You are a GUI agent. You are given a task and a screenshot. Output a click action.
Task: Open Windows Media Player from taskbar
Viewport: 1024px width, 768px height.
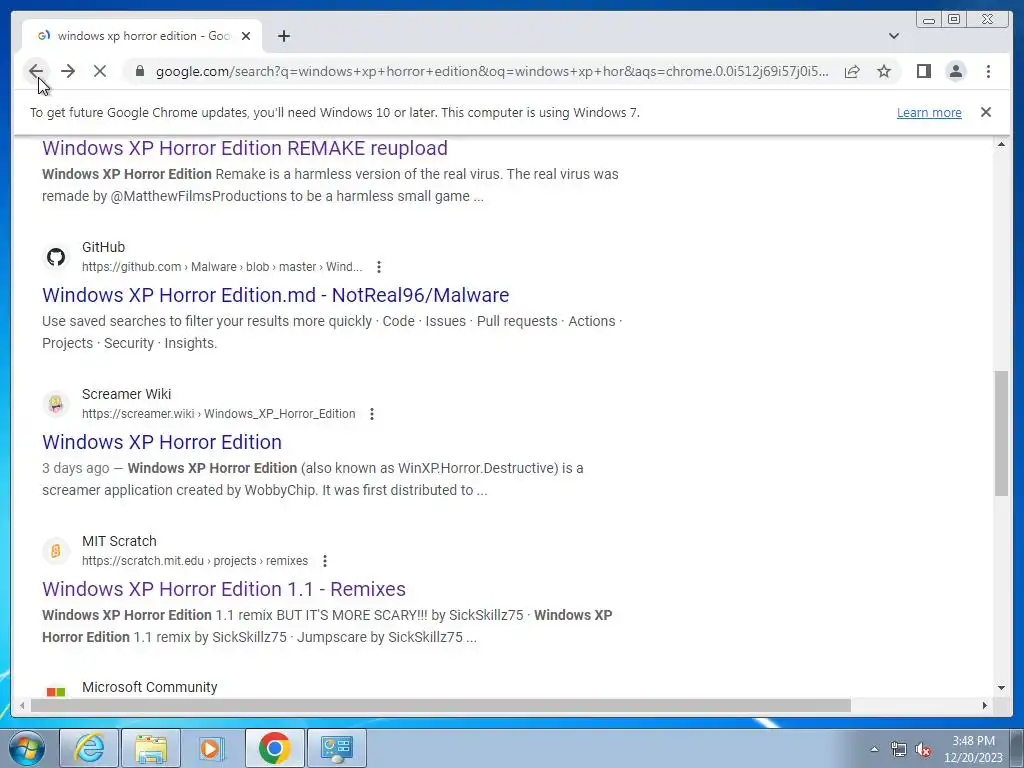pos(212,748)
